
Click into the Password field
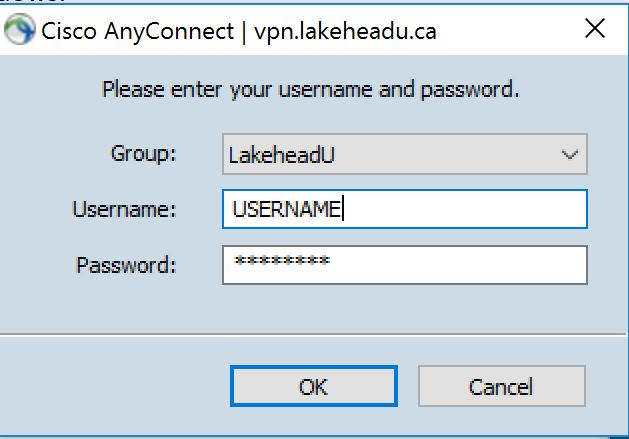click(x=404, y=265)
